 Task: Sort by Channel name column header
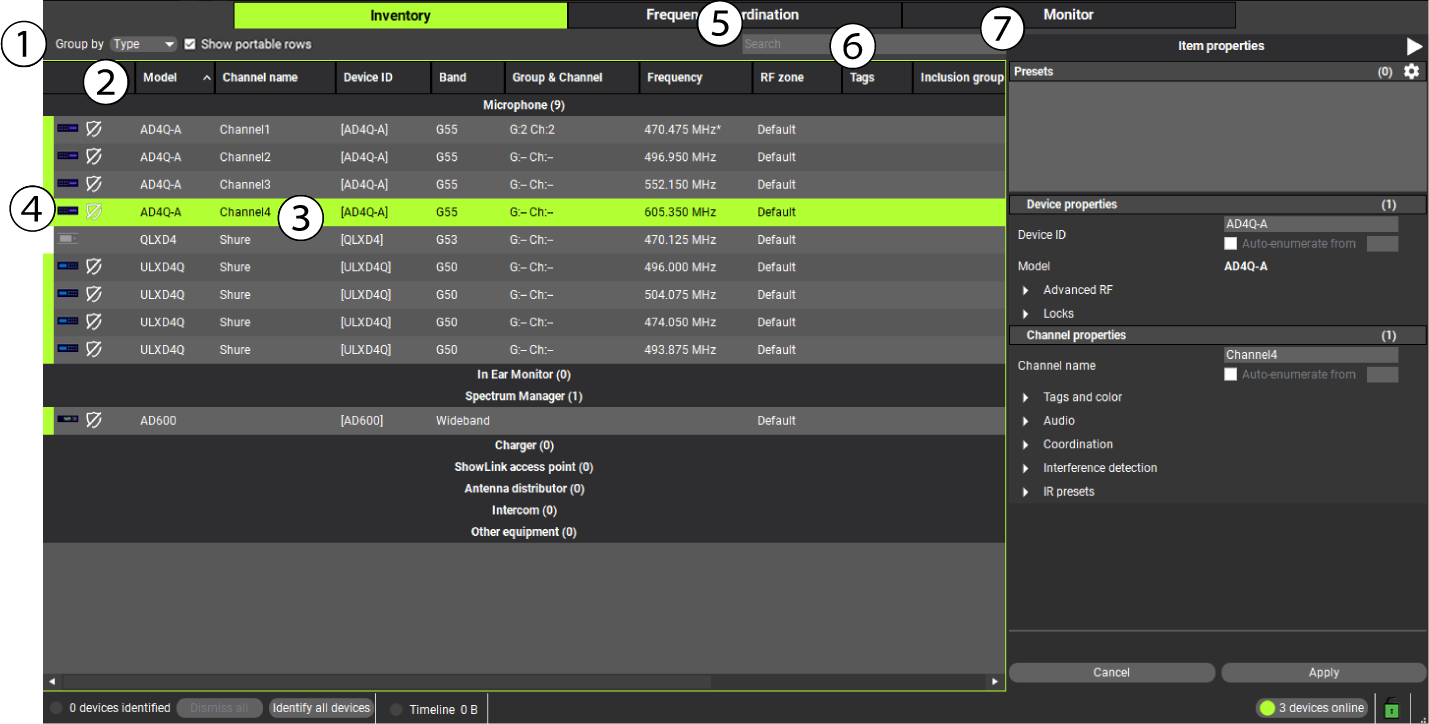275,77
